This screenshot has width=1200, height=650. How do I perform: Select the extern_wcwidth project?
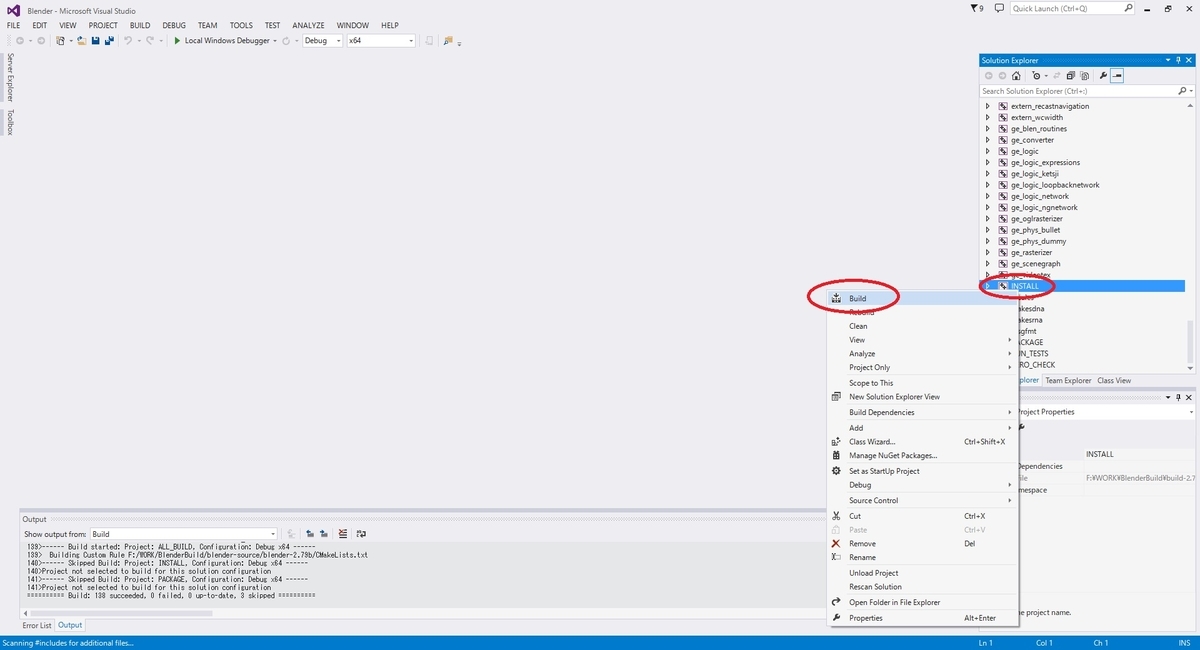click(x=1037, y=117)
